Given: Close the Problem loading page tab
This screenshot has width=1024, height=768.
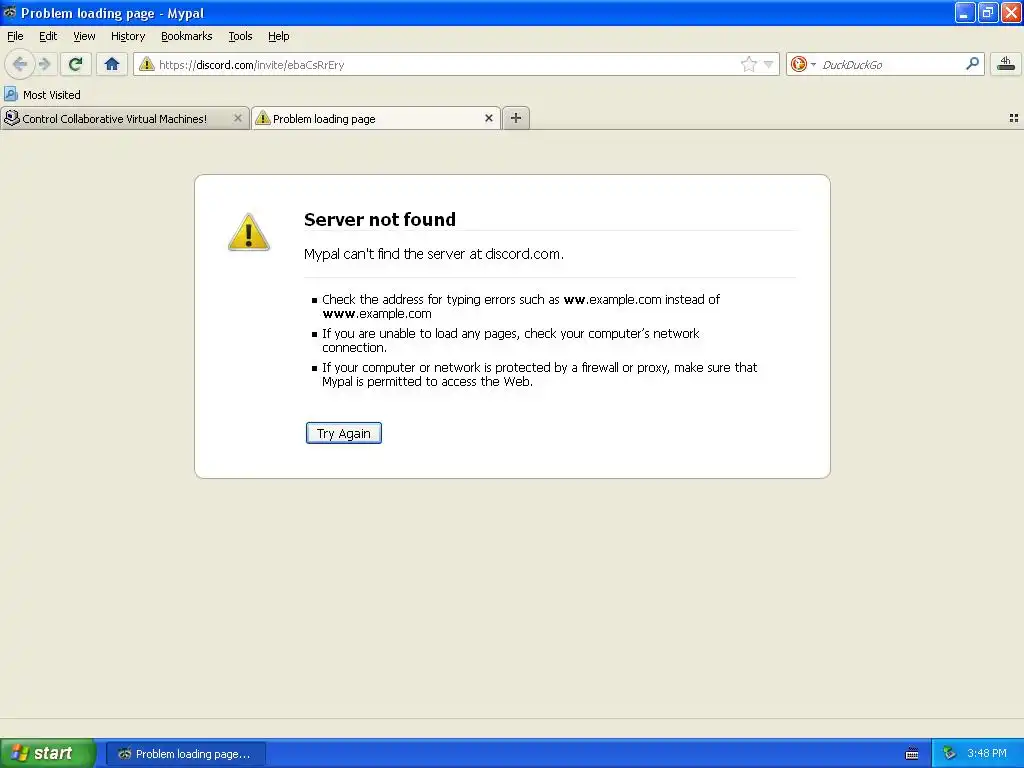Looking at the screenshot, I should [x=488, y=118].
